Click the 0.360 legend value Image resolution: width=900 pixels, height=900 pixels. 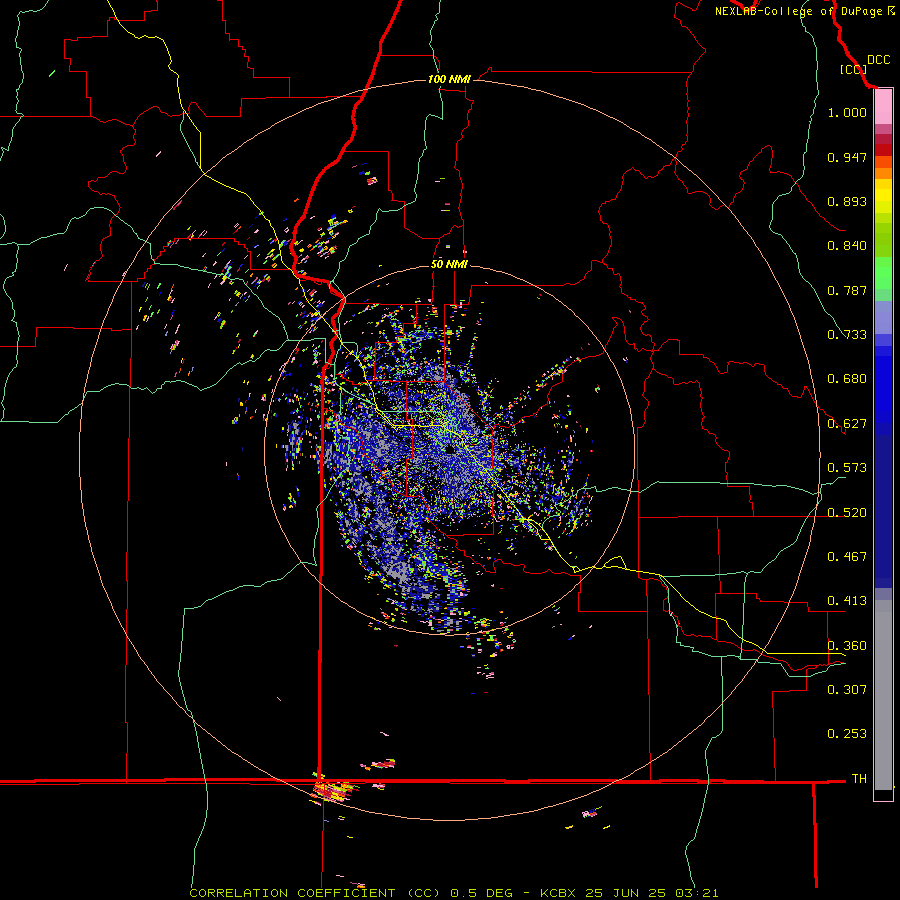847,646
